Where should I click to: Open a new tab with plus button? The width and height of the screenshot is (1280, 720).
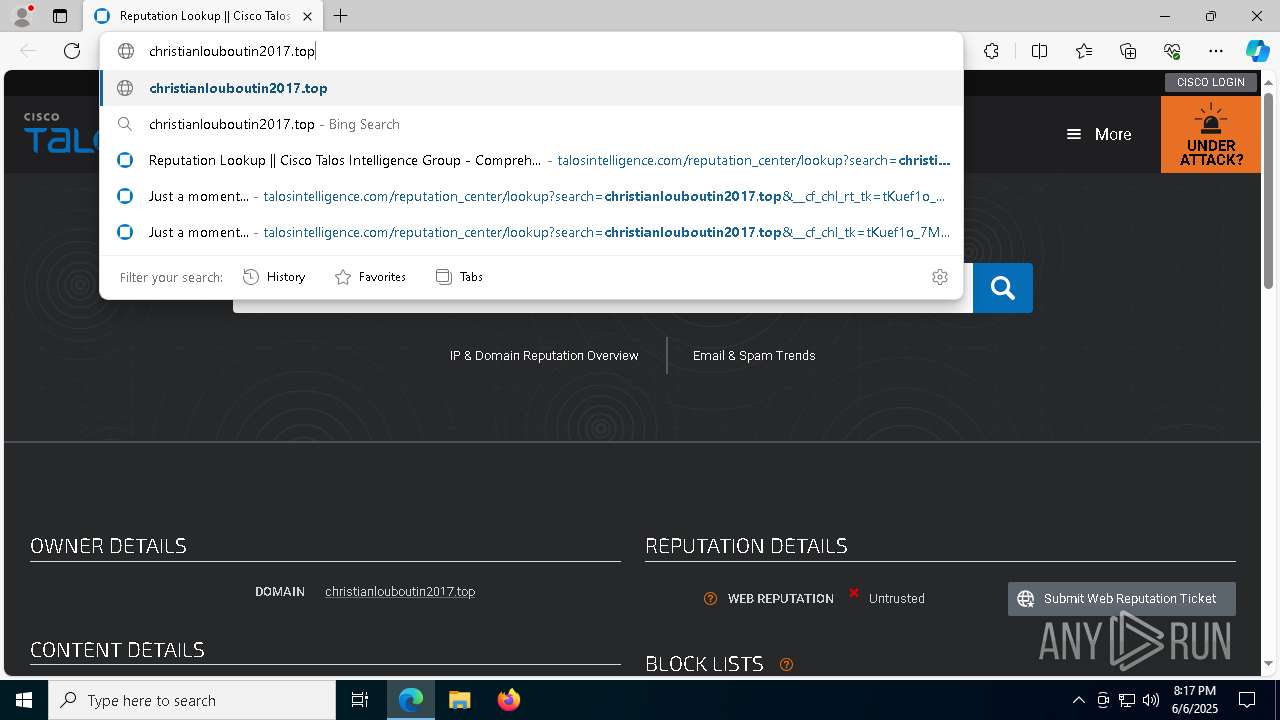340,16
